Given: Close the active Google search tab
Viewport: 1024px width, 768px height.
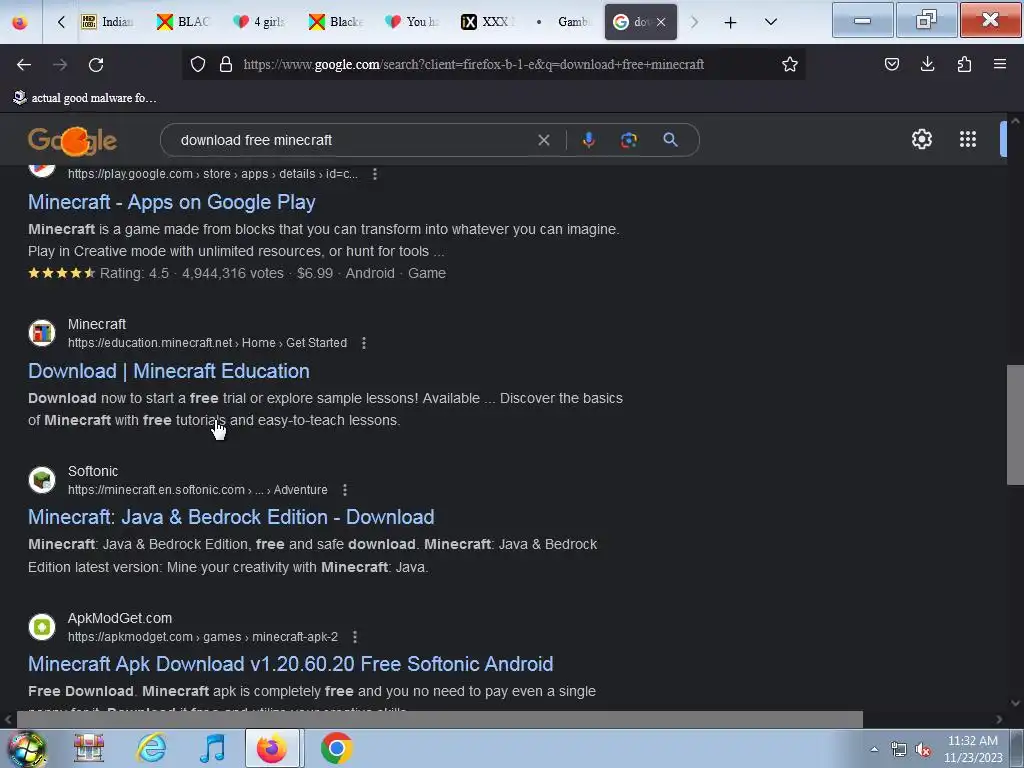Looking at the screenshot, I should click(661, 22).
